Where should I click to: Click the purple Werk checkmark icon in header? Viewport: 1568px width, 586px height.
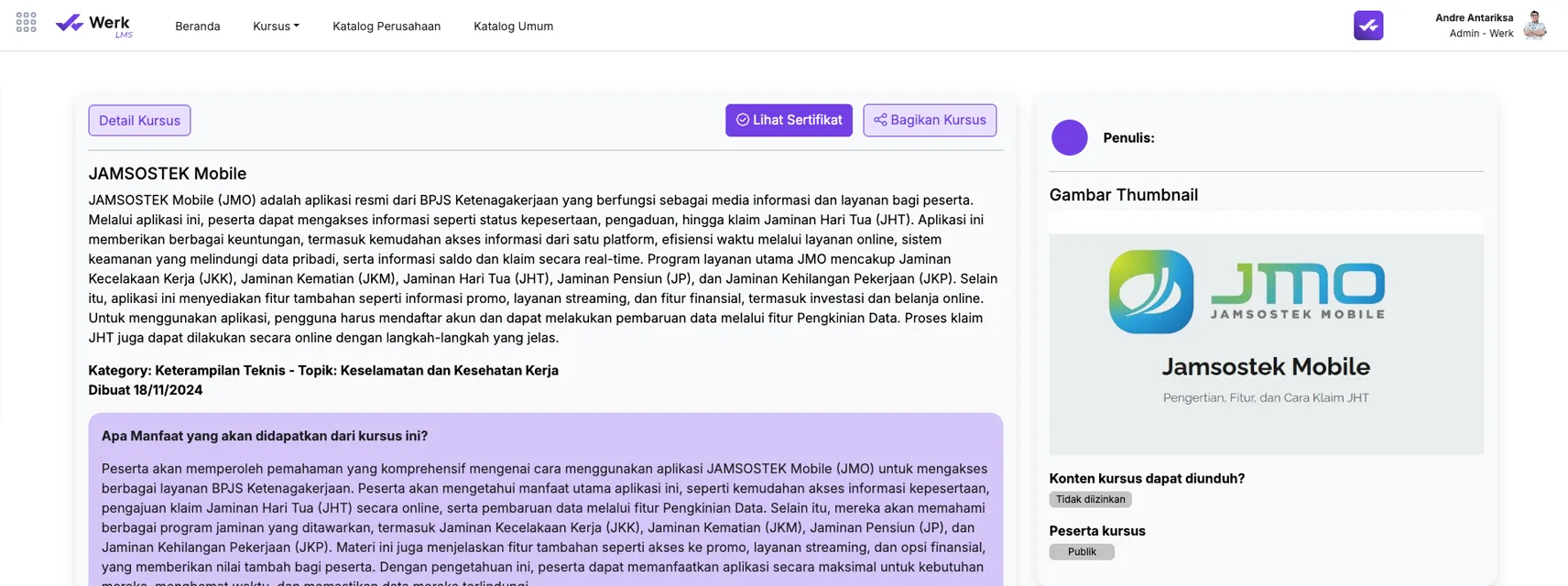[1367, 26]
